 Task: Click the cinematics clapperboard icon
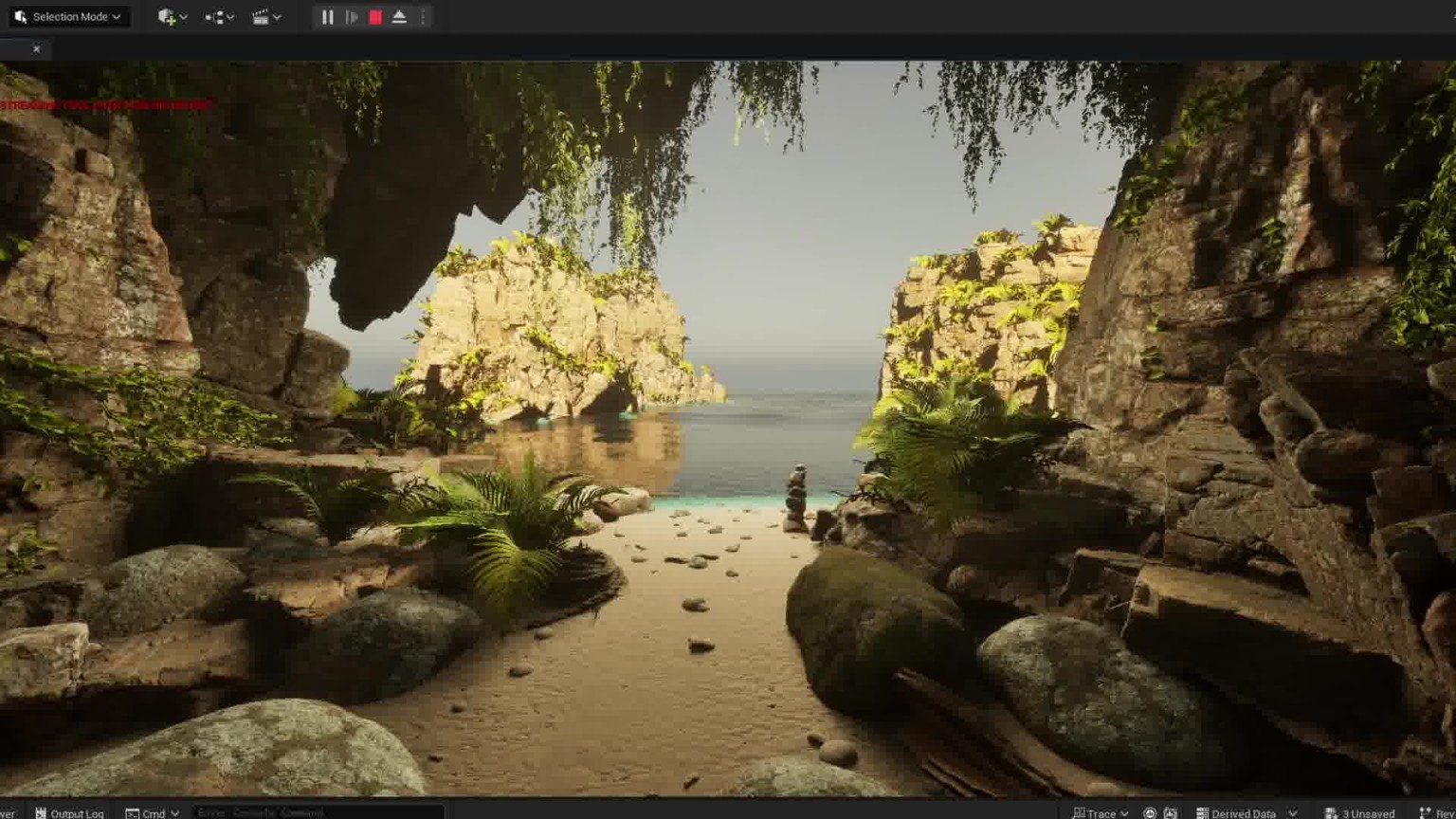[x=261, y=17]
